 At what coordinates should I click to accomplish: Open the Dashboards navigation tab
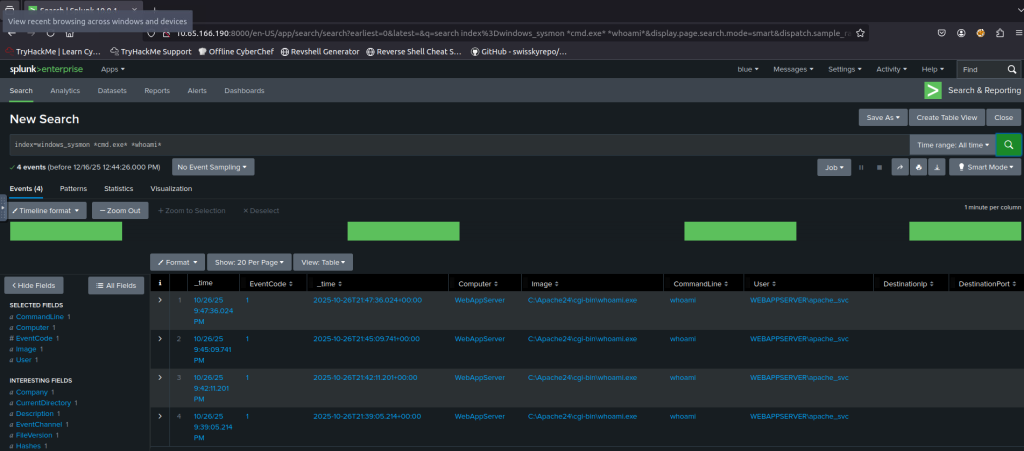coord(244,90)
